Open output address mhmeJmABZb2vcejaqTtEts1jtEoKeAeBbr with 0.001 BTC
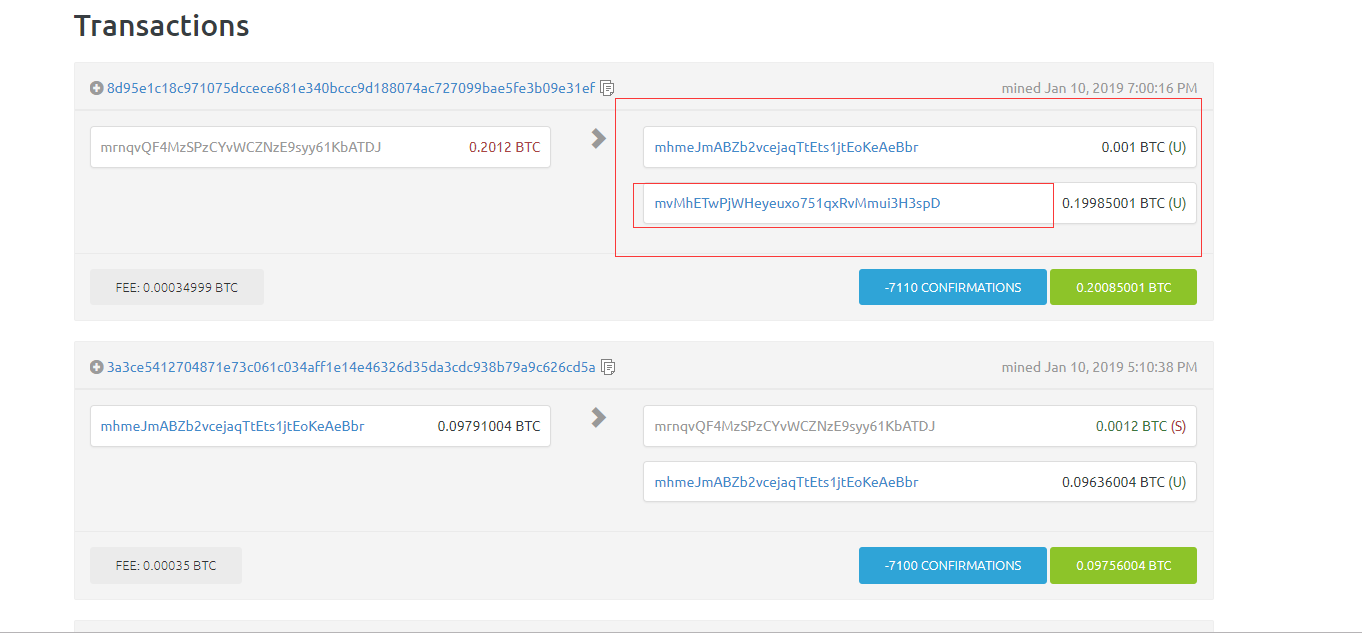The image size is (1362, 636). point(786,147)
